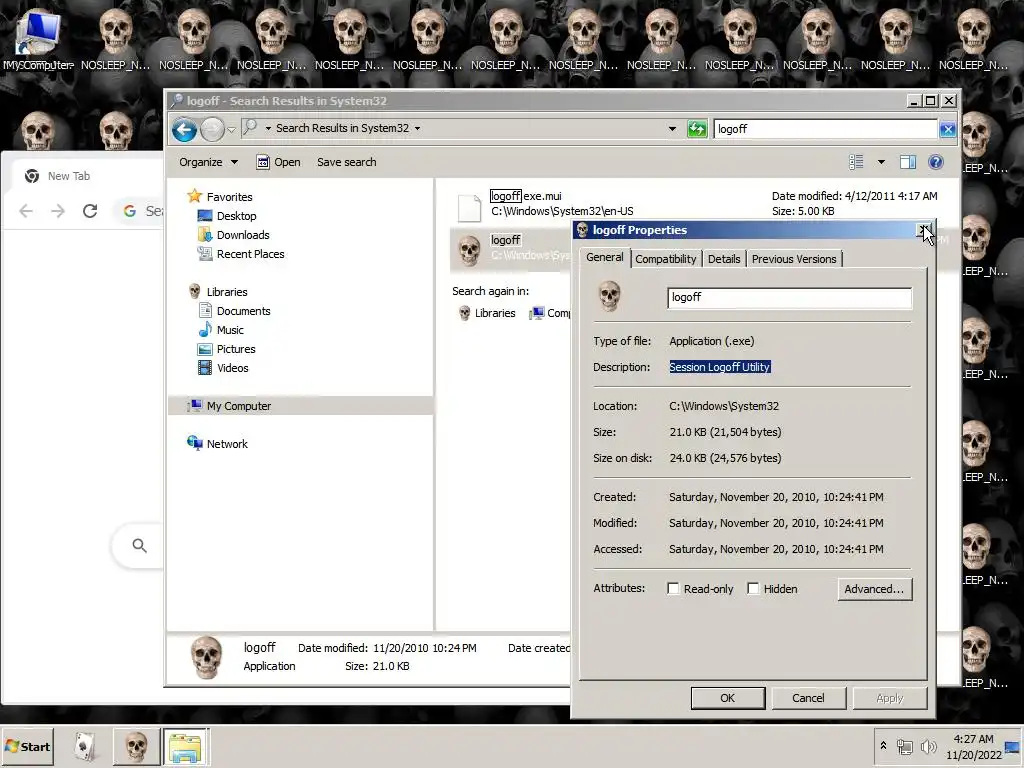1024x768 pixels.
Task: Click Chrome reload icon in New Tab window
Action: coord(90,210)
